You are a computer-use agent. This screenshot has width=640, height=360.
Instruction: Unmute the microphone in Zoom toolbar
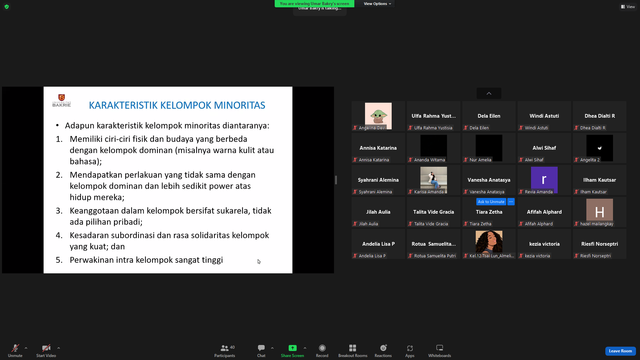tap(15, 350)
